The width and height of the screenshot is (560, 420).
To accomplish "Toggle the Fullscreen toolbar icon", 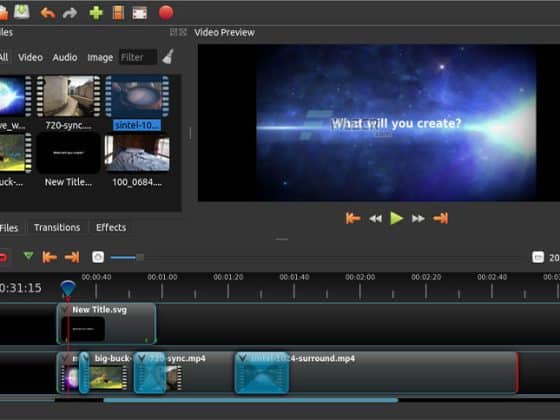I will coord(140,13).
